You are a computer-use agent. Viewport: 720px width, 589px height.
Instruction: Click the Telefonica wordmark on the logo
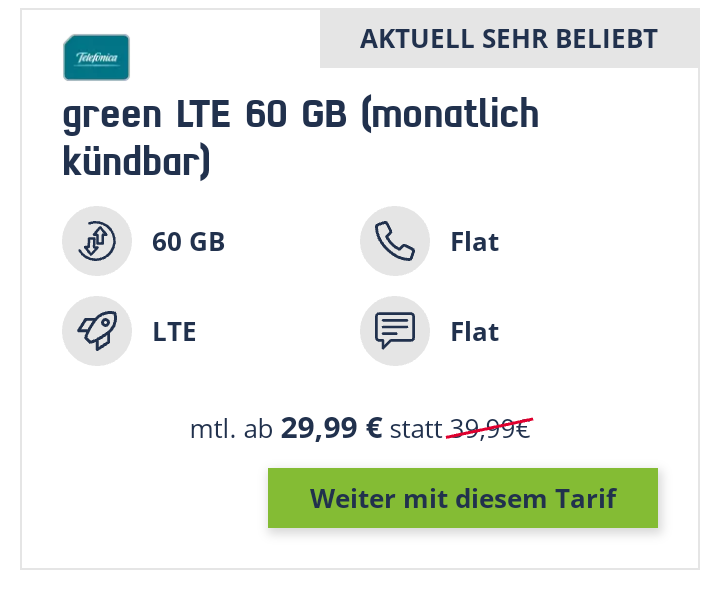[x=96, y=57]
